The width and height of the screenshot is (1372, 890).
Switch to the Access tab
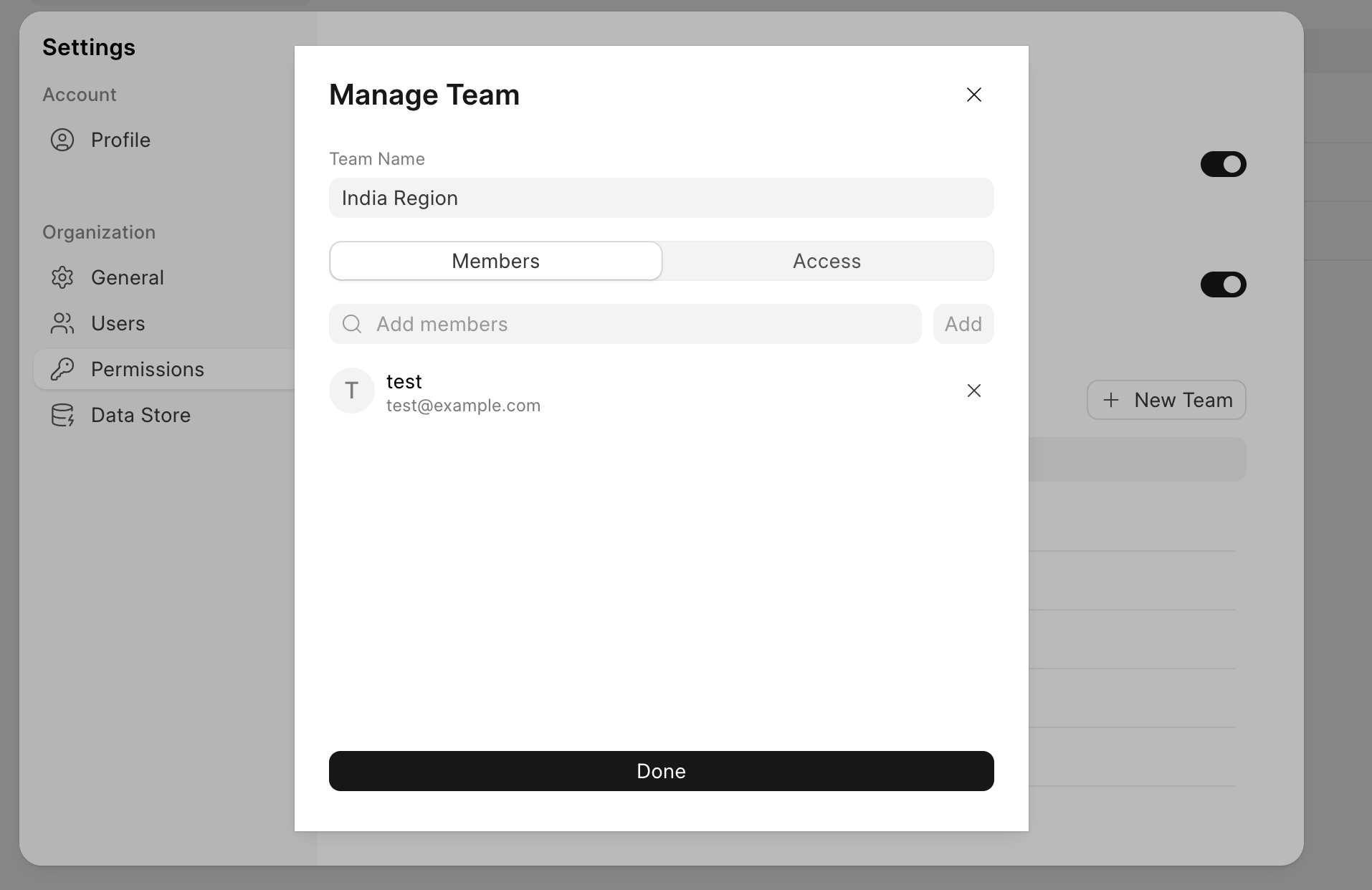pos(826,261)
